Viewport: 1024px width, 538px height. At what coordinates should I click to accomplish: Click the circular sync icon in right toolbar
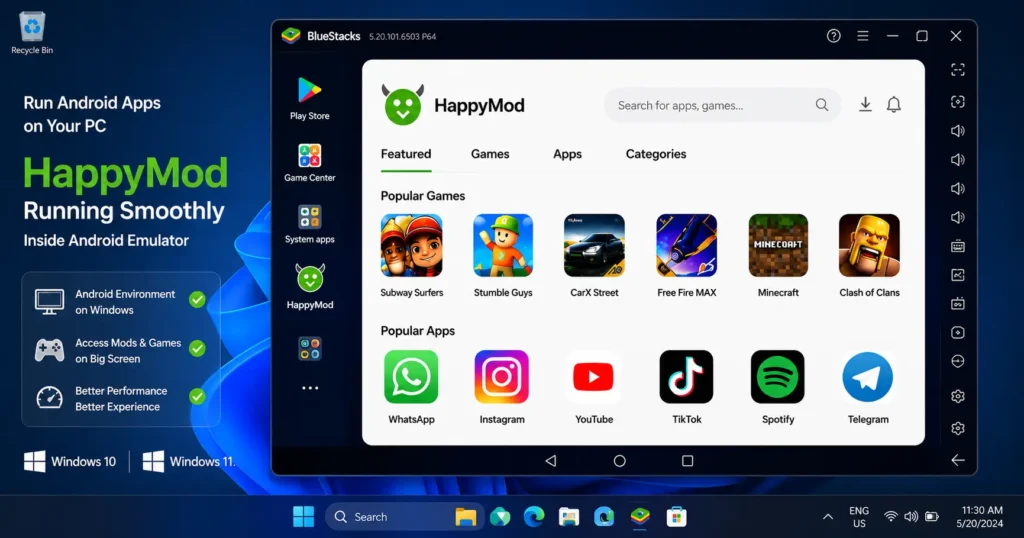(x=957, y=361)
